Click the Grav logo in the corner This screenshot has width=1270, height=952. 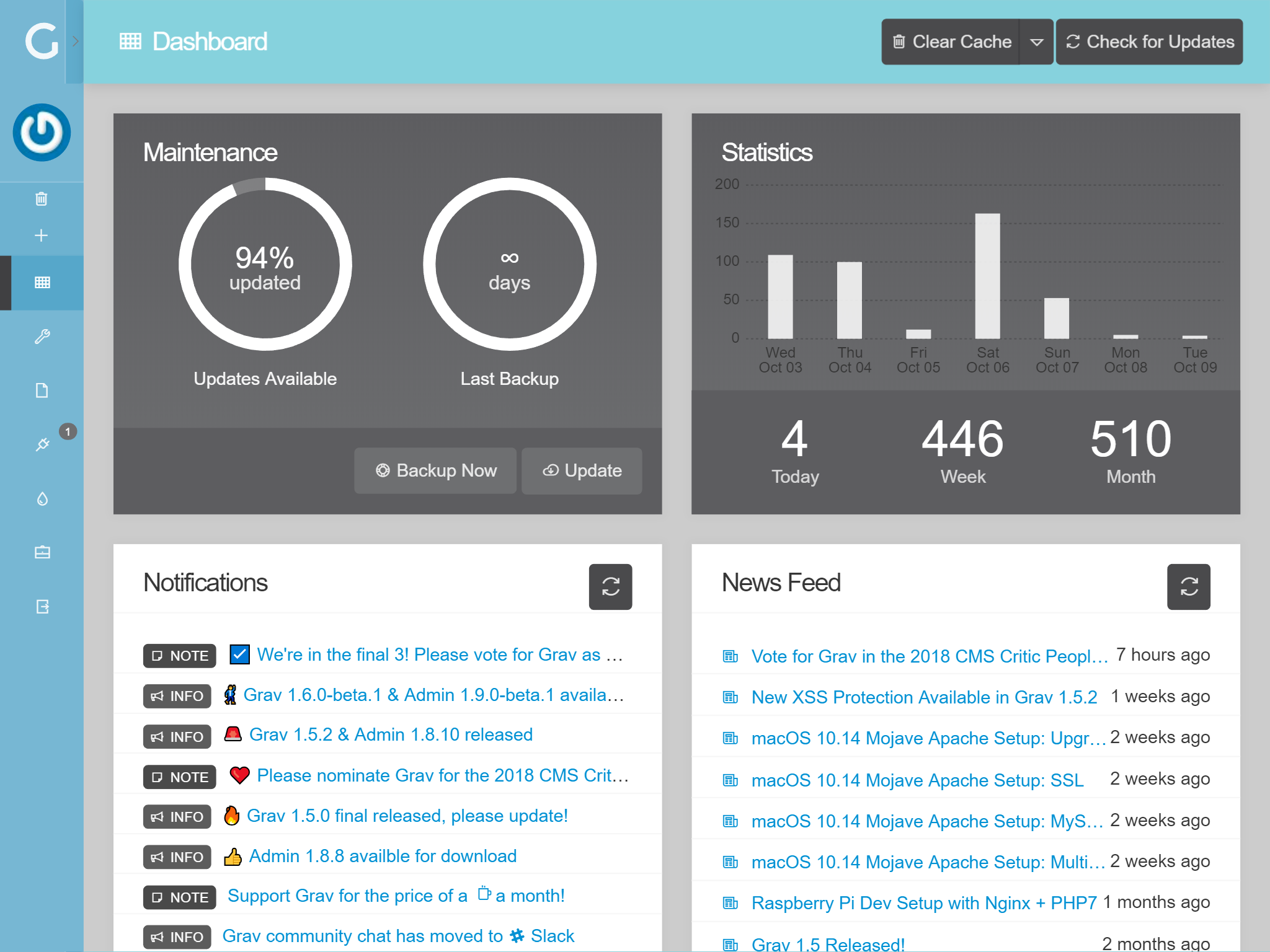(x=40, y=42)
